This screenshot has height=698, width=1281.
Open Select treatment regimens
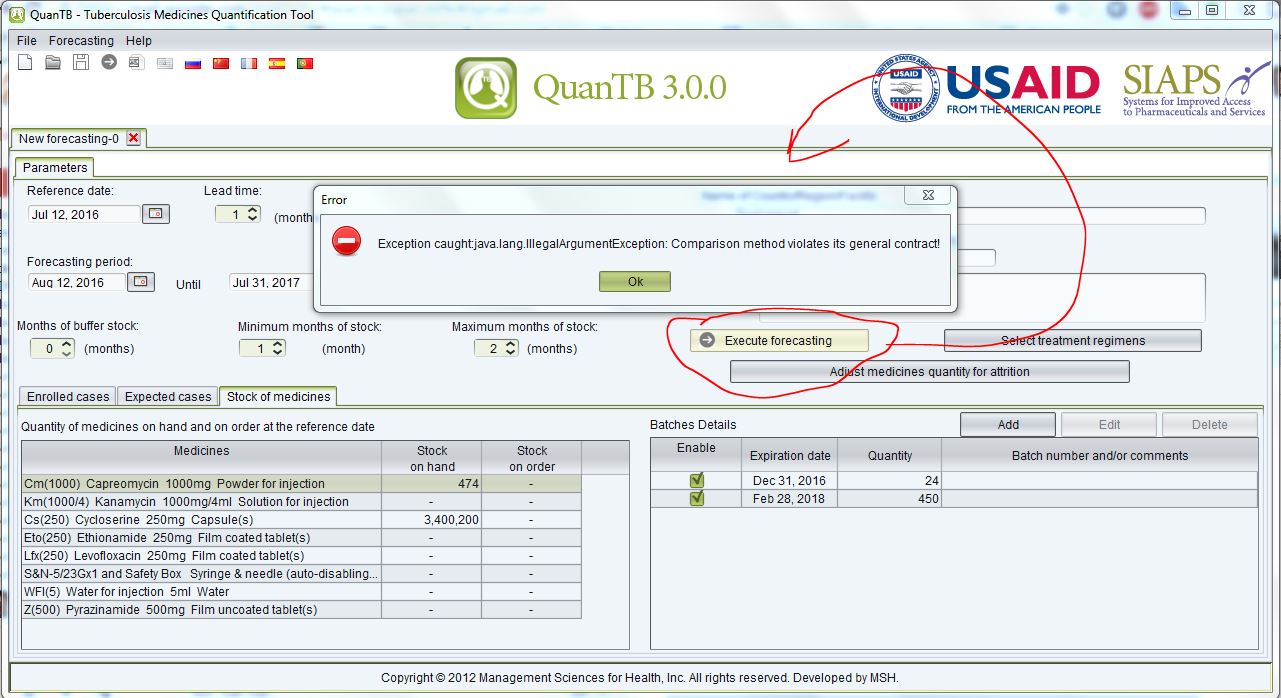pyautogui.click(x=1073, y=341)
